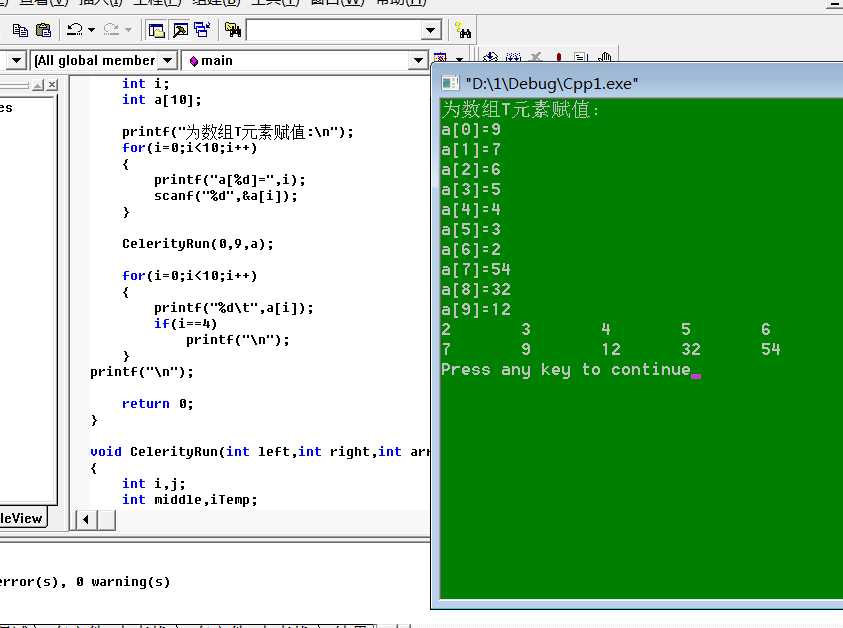Viewport: 843px width, 628px height.
Task: Expand the main function list arrow
Action: tap(418, 60)
